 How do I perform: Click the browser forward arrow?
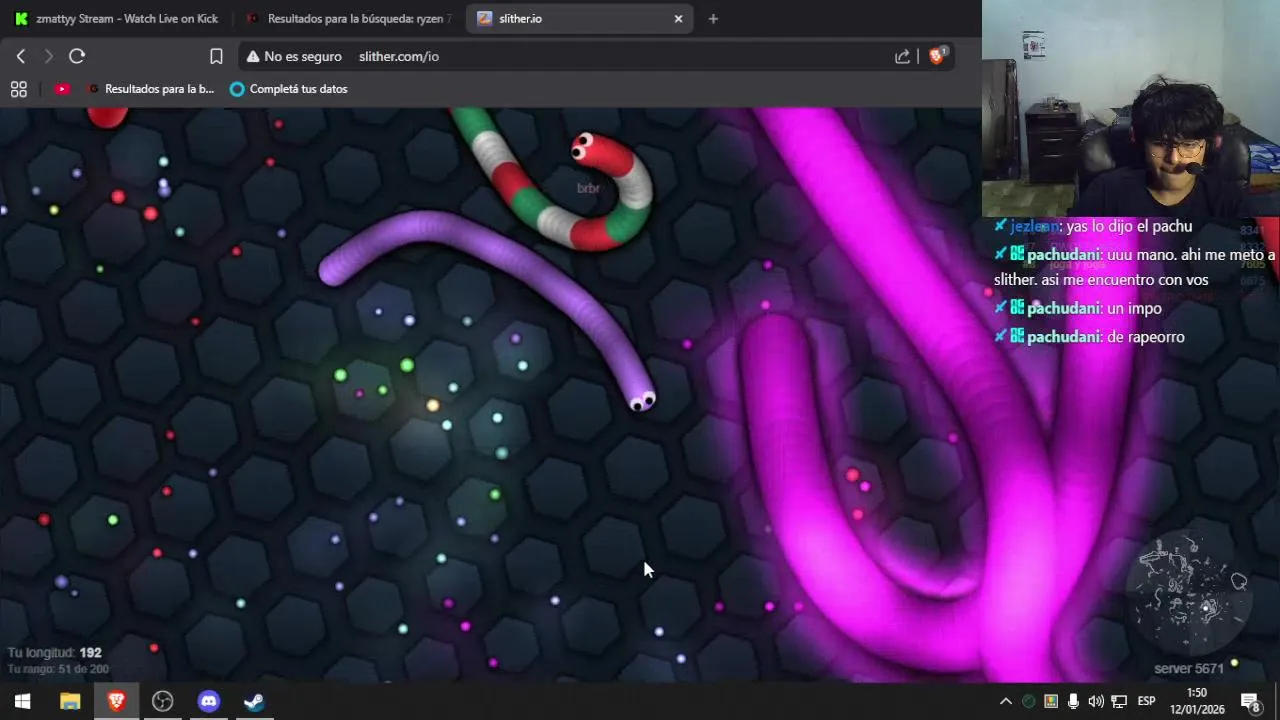point(48,57)
